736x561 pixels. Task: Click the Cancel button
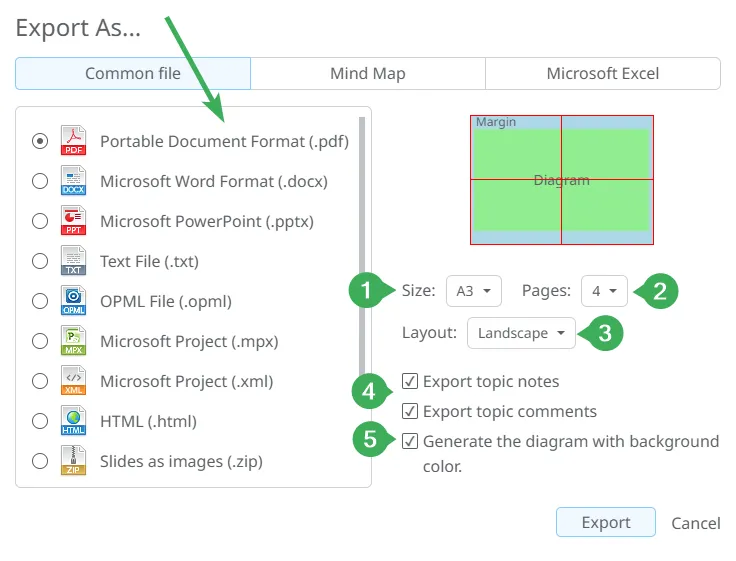696,523
